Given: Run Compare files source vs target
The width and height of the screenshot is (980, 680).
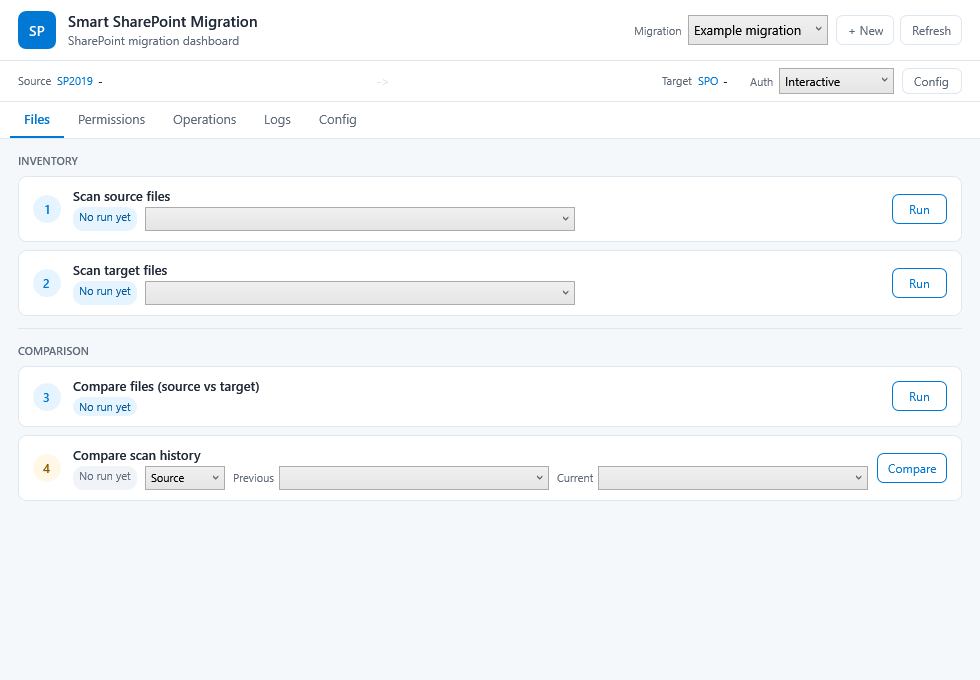Looking at the screenshot, I should (x=919, y=396).
